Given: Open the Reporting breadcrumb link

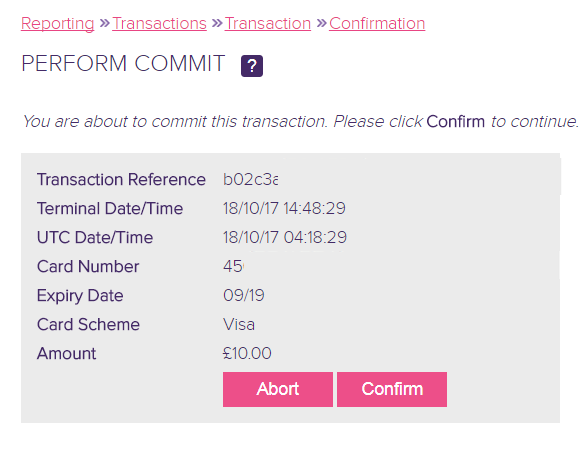Looking at the screenshot, I should 58,24.
